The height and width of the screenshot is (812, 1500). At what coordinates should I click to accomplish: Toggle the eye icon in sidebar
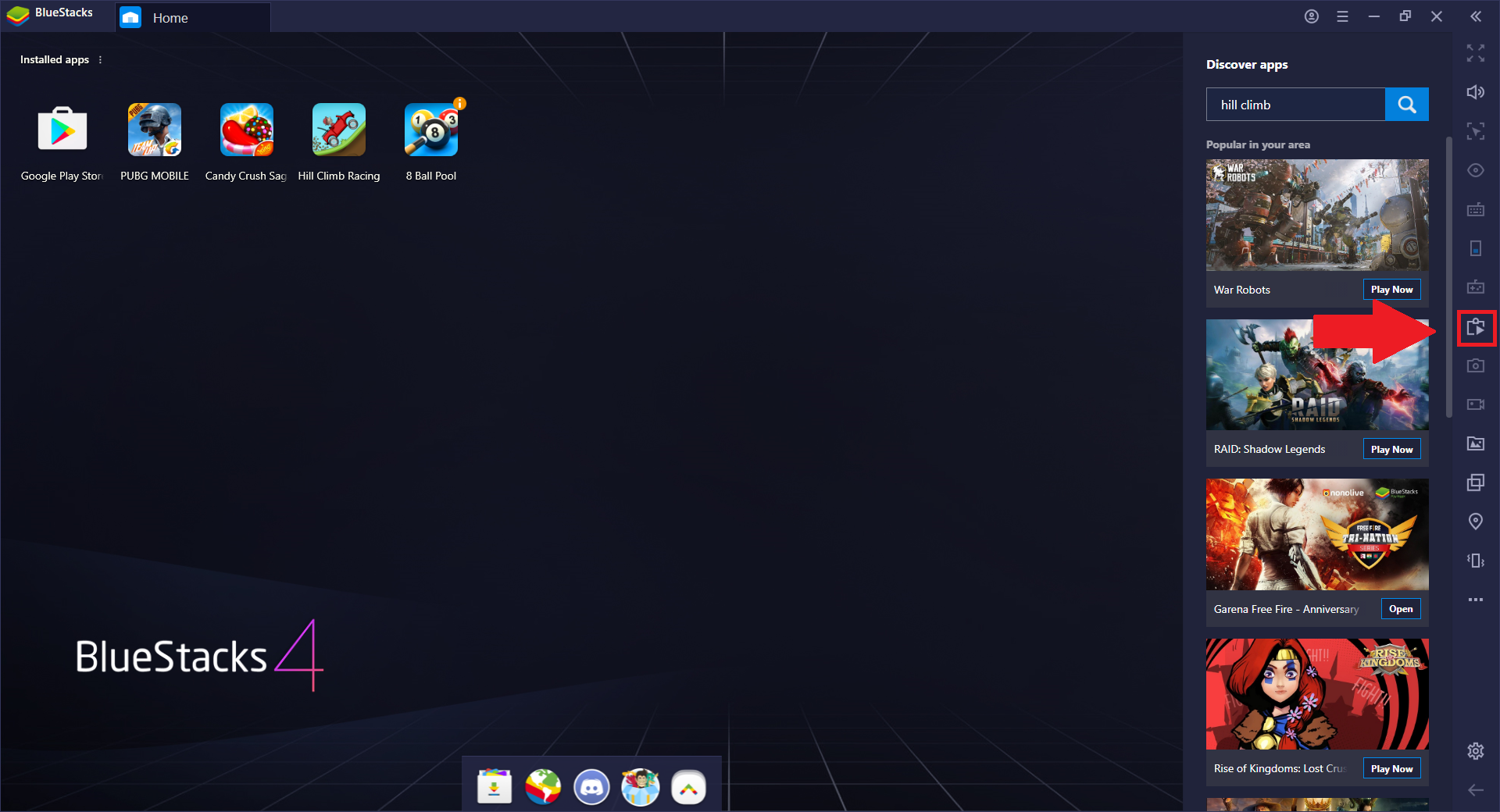(x=1476, y=170)
